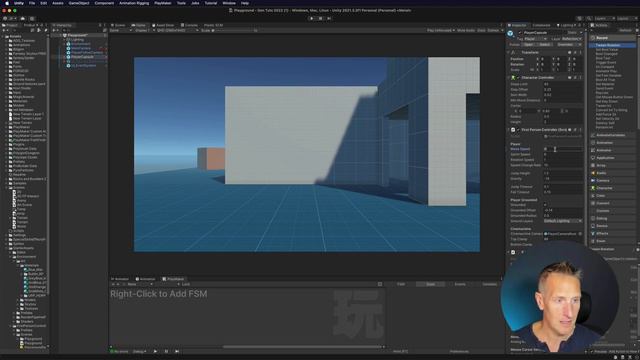Switch to the Lighting tab
Image resolution: width=640 pixels, height=360 pixels.
(566, 25)
